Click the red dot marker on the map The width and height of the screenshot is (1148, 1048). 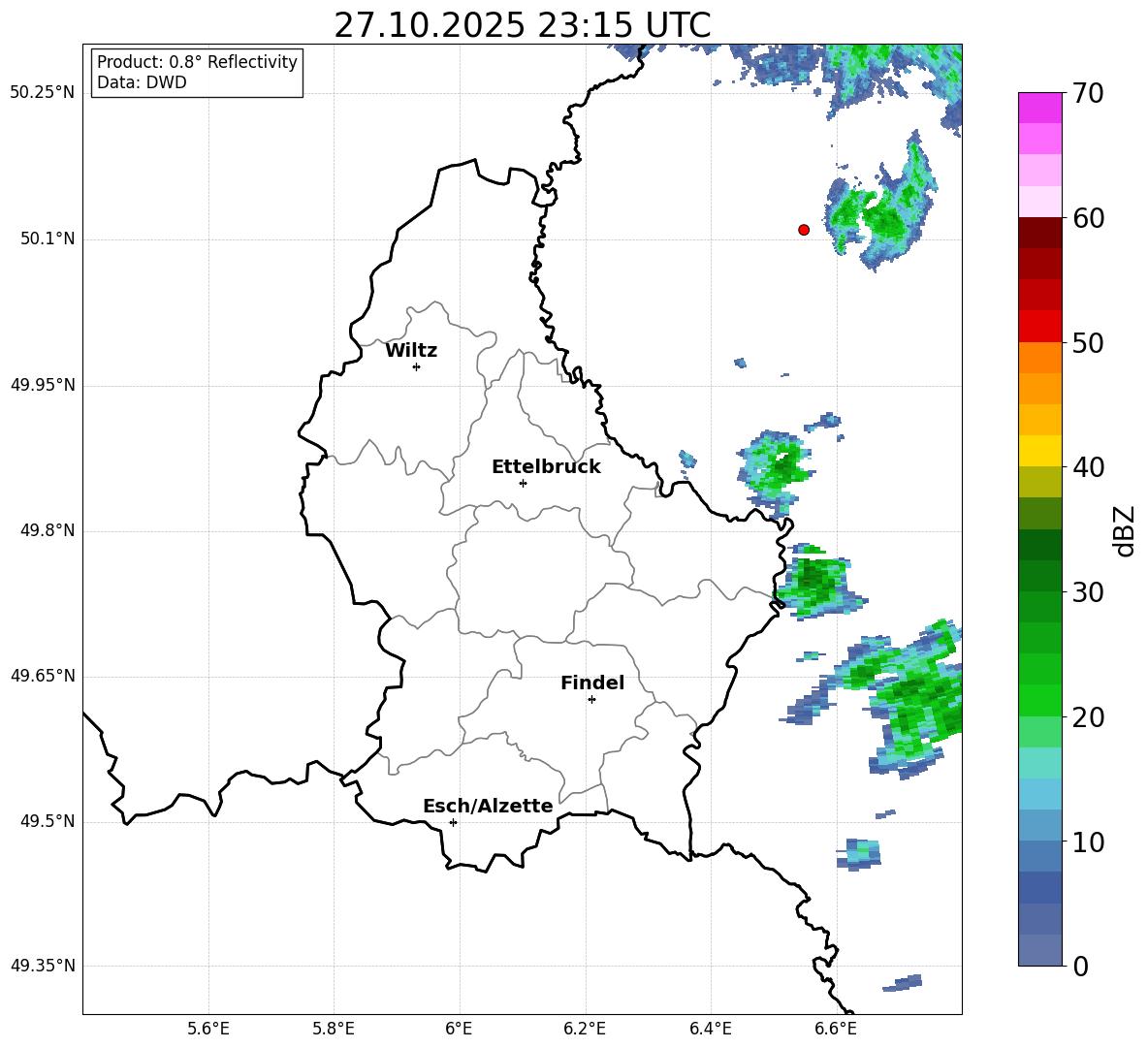[x=804, y=230]
